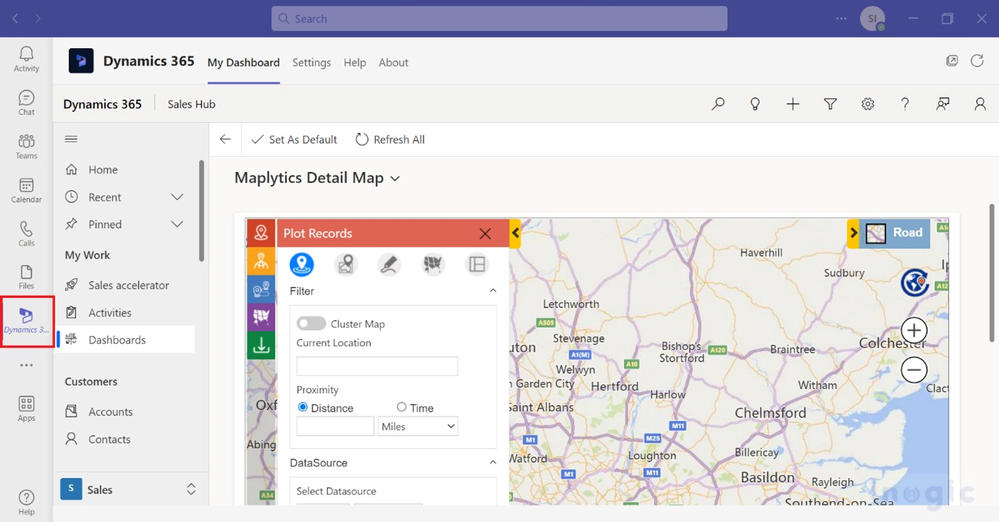The height and width of the screenshot is (522, 999).
Task: Open the advanced find funnel icon
Action: [830, 104]
